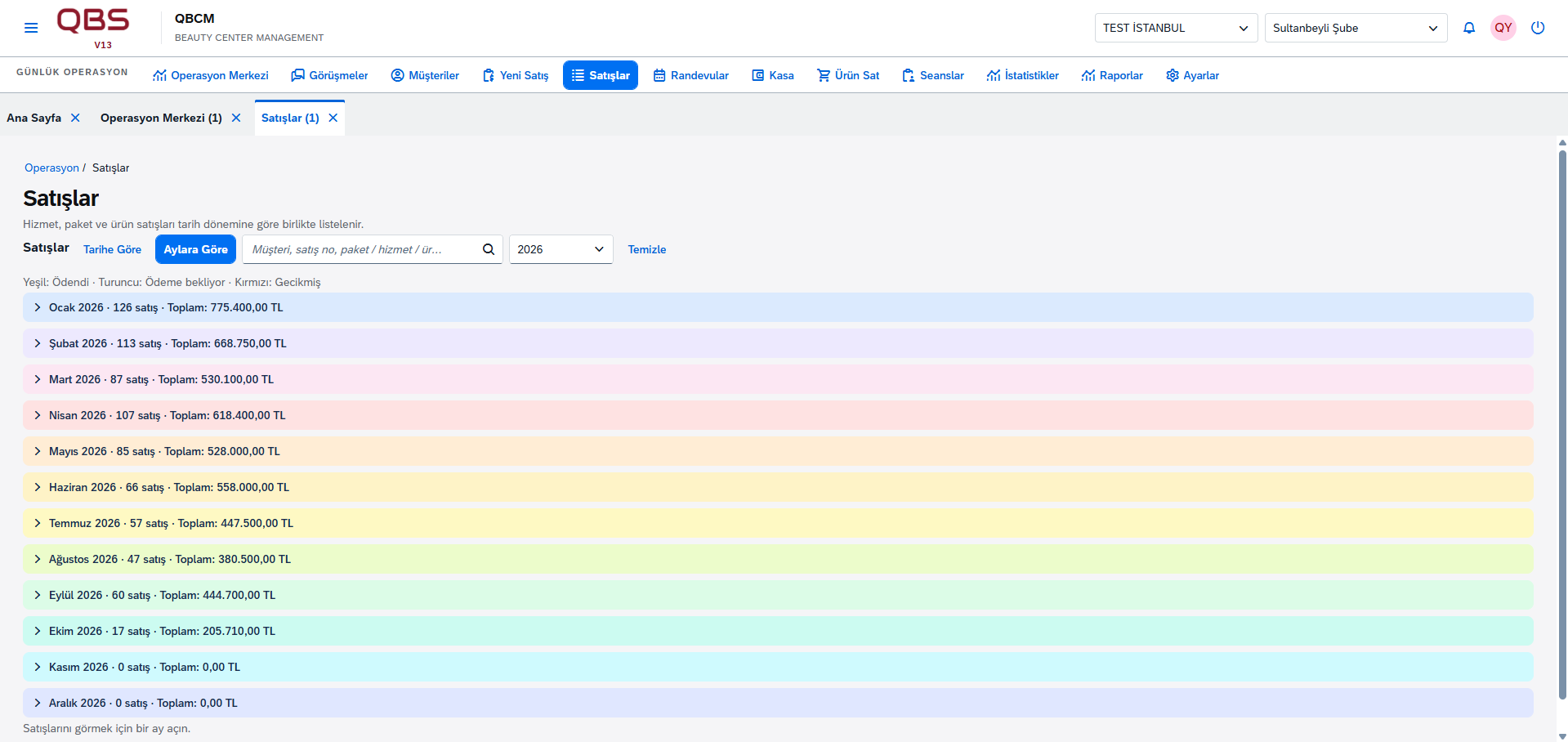1568x742 pixels.
Task: Open Ürün Sat section
Action: point(848,75)
